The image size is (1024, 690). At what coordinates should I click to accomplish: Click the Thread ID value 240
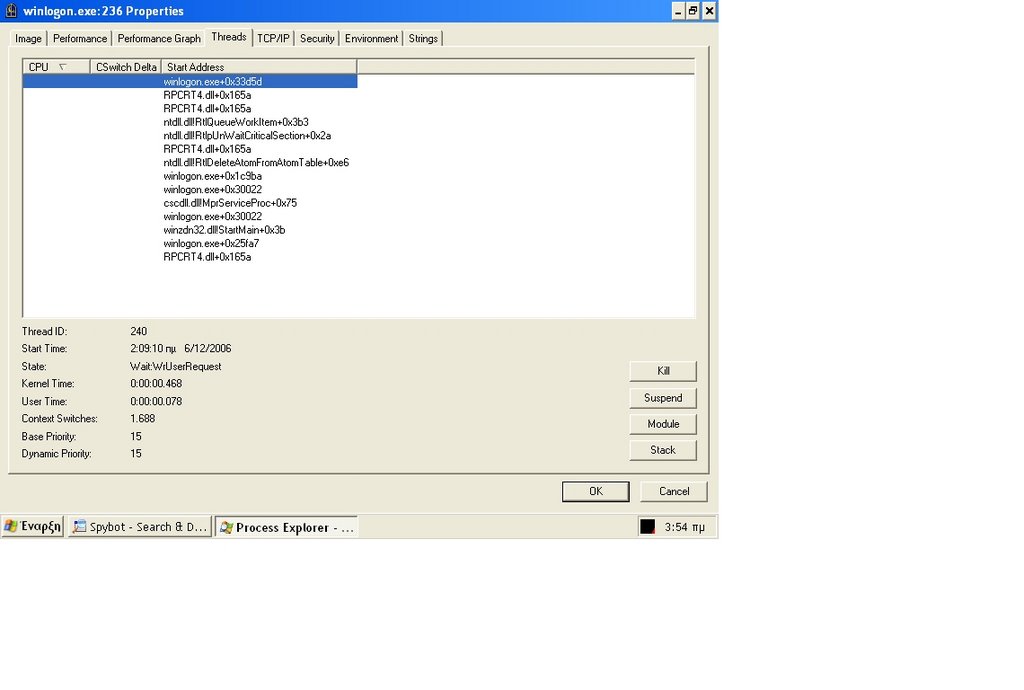pos(138,332)
